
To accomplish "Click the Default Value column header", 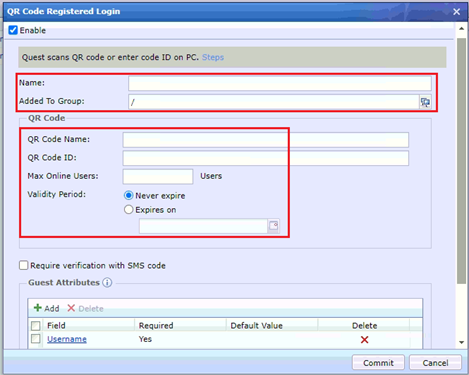I will pos(272,326).
